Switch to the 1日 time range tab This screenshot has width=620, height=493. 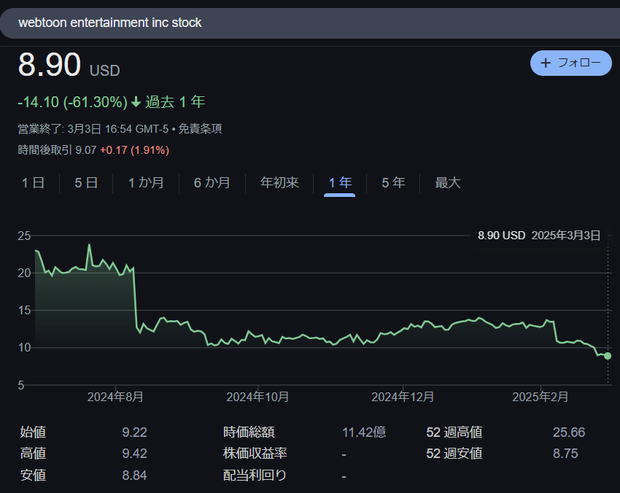click(33, 183)
